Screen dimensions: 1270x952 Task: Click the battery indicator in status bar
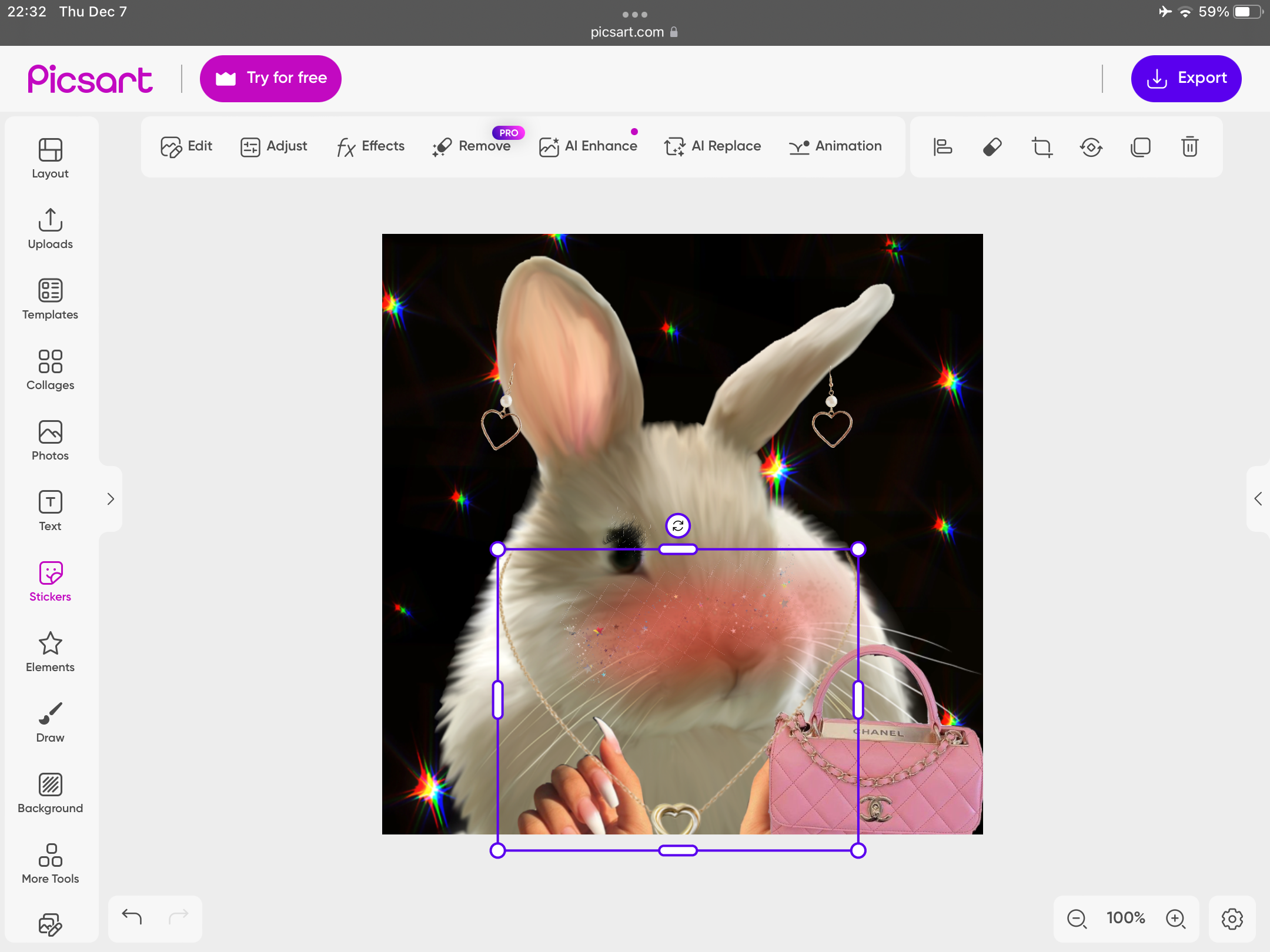click(1248, 12)
